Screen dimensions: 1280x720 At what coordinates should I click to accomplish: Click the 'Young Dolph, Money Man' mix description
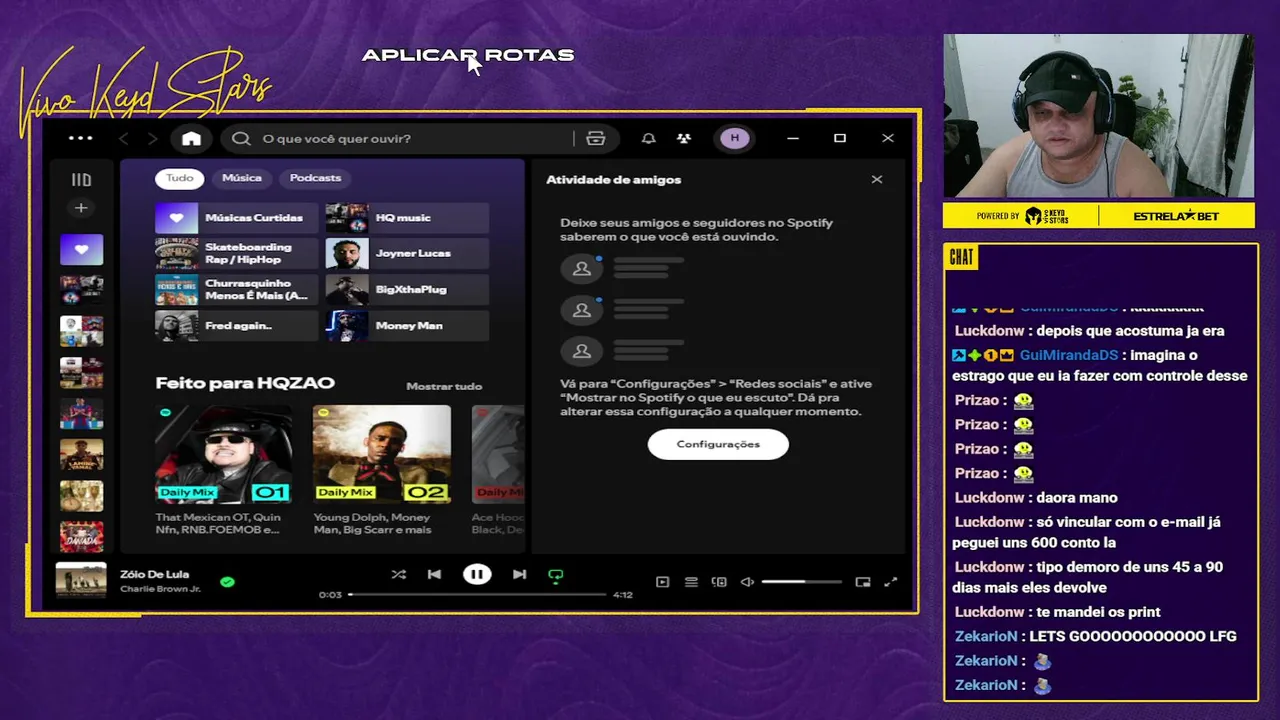coord(372,523)
